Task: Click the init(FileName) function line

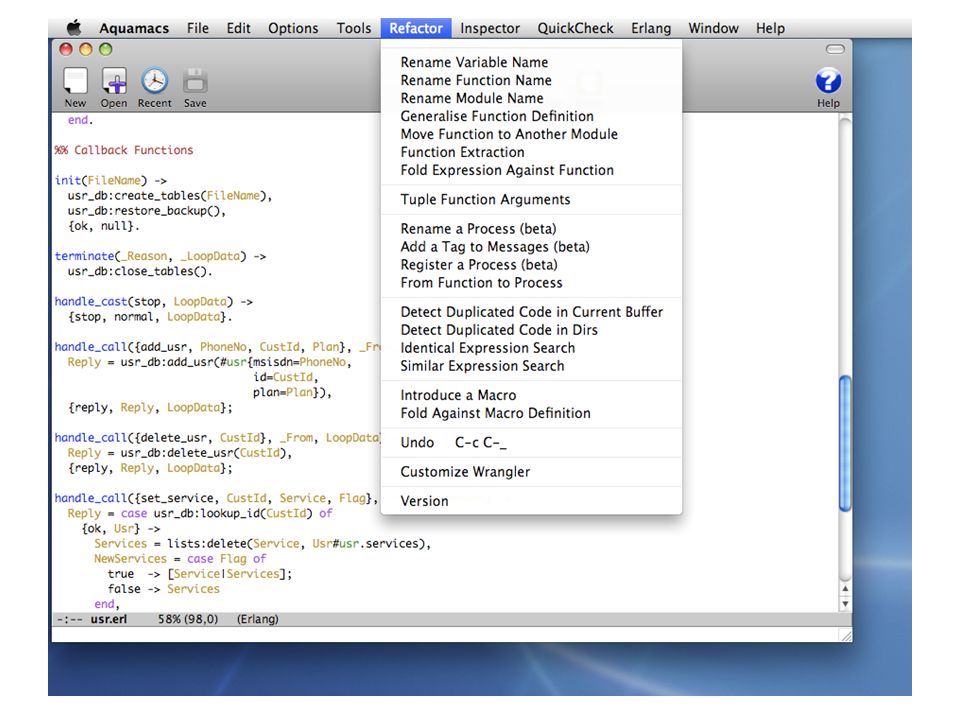Action: (110, 181)
